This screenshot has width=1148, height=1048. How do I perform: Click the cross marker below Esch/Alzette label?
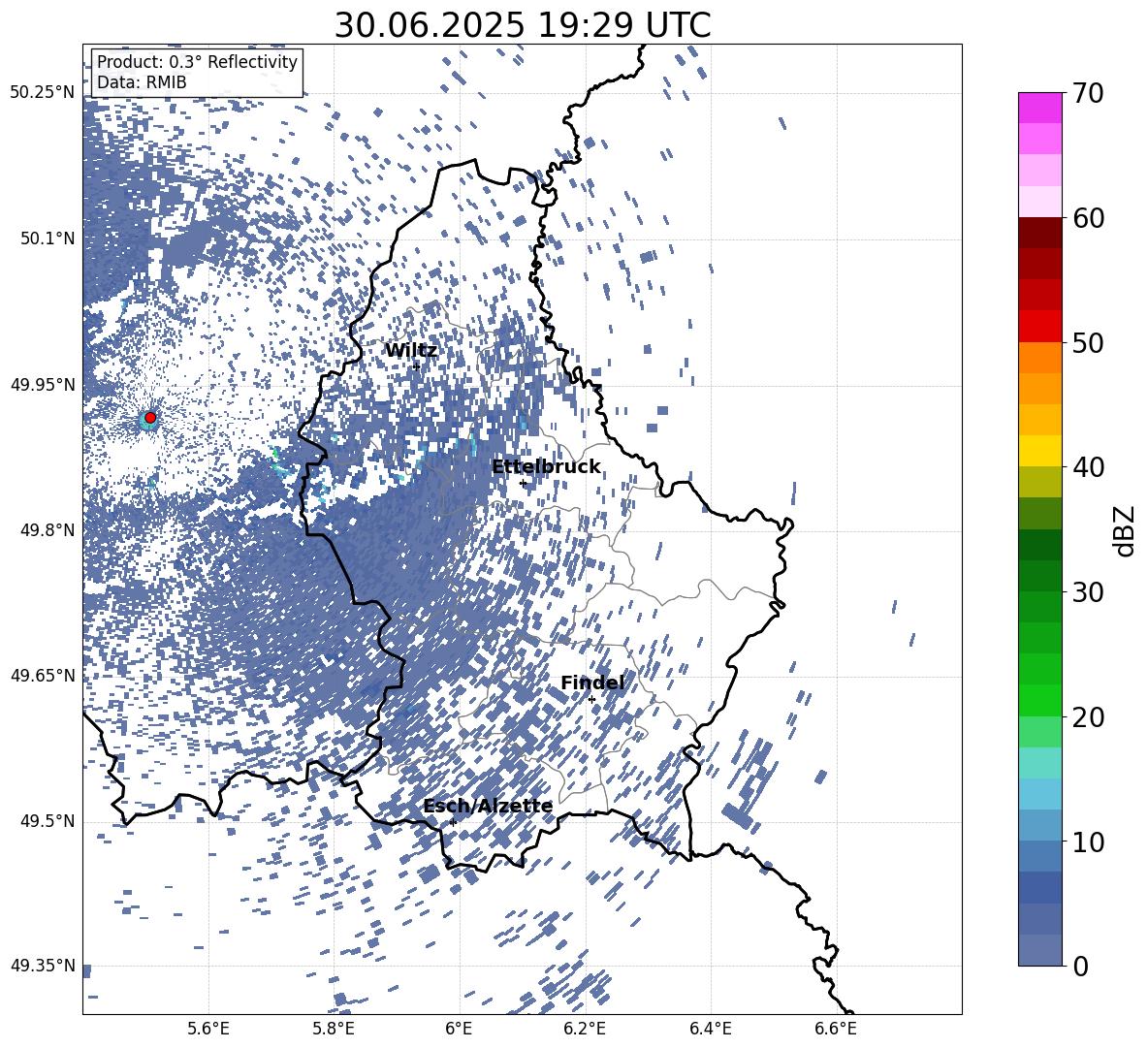453,822
